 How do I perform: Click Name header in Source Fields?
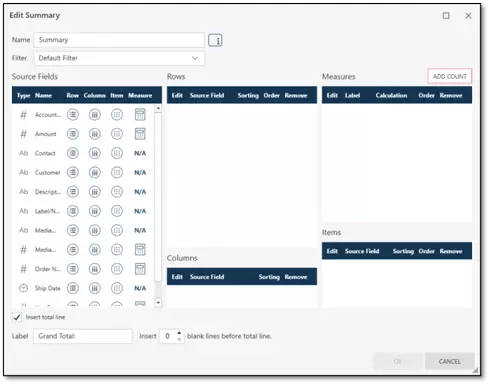coord(44,95)
